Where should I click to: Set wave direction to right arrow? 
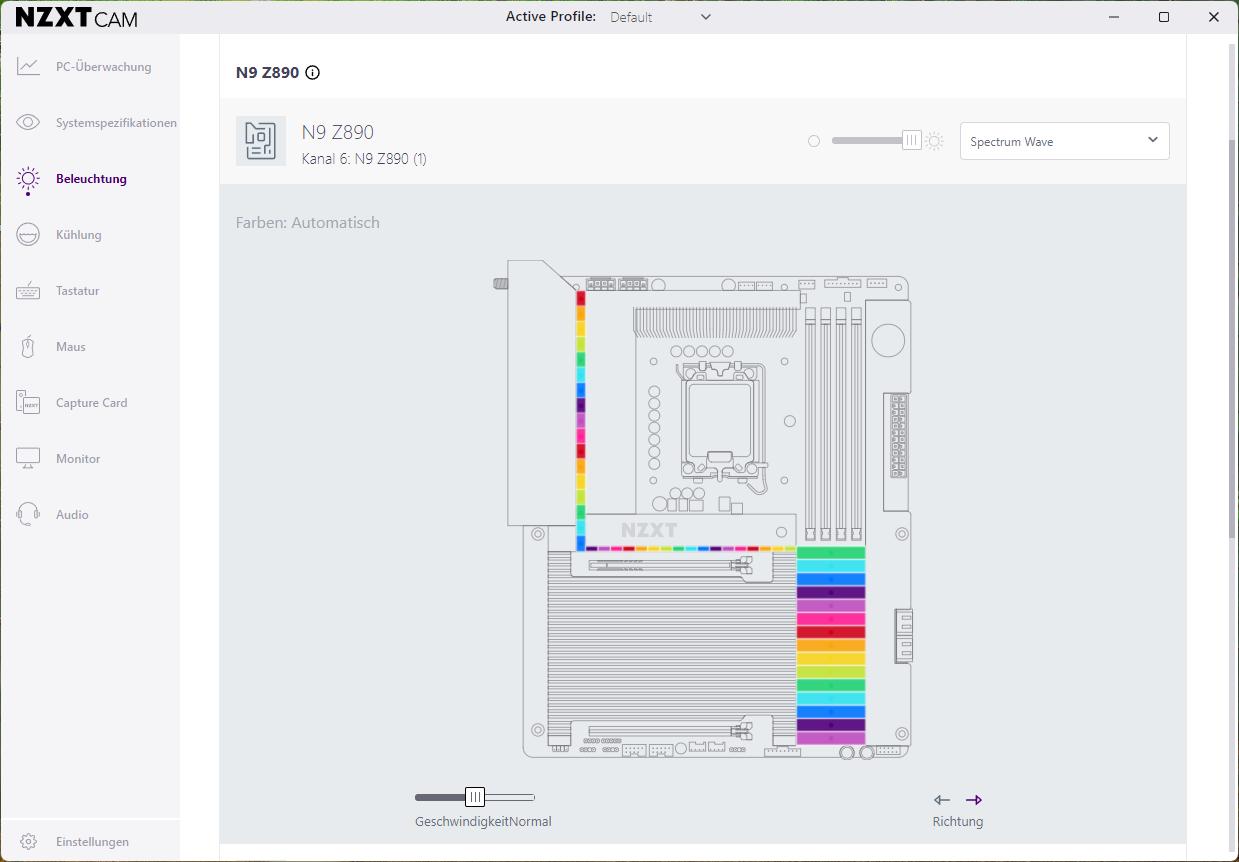click(974, 800)
